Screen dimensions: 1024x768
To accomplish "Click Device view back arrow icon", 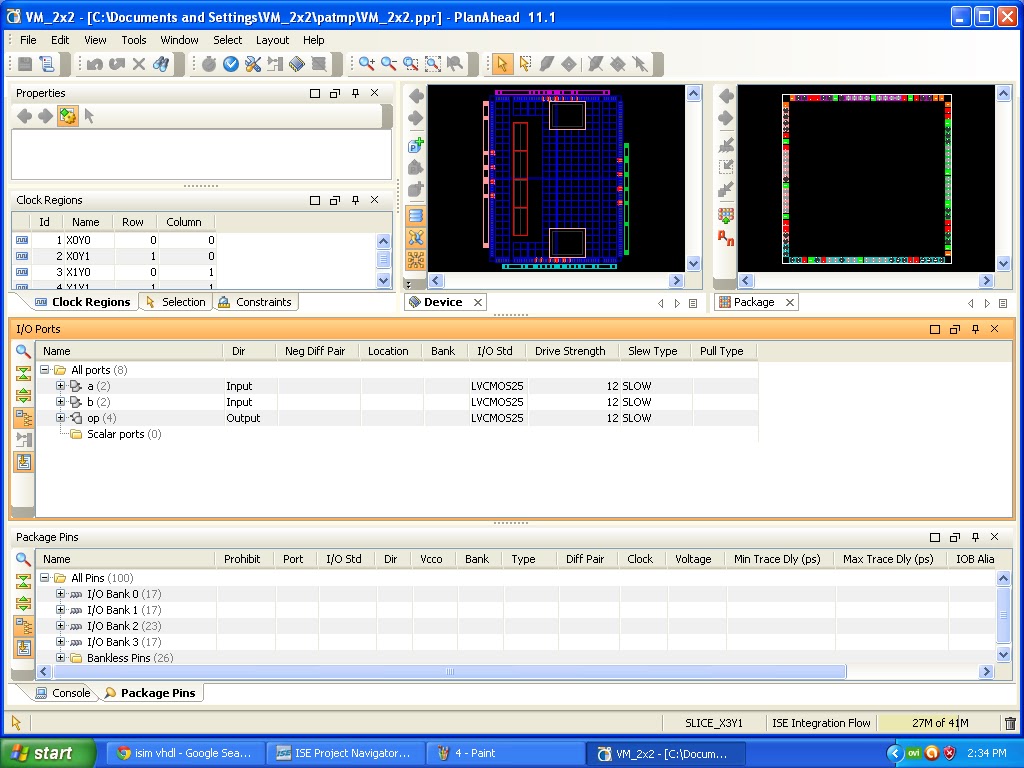I will click(x=416, y=96).
